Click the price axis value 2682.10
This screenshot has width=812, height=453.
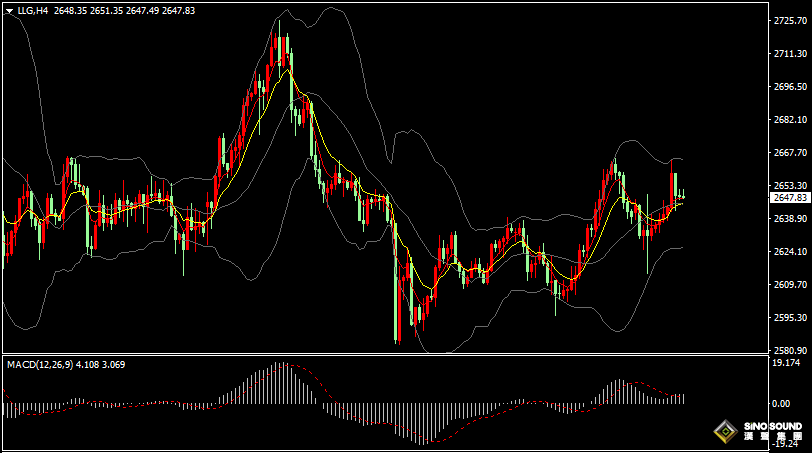pyautogui.click(x=790, y=120)
